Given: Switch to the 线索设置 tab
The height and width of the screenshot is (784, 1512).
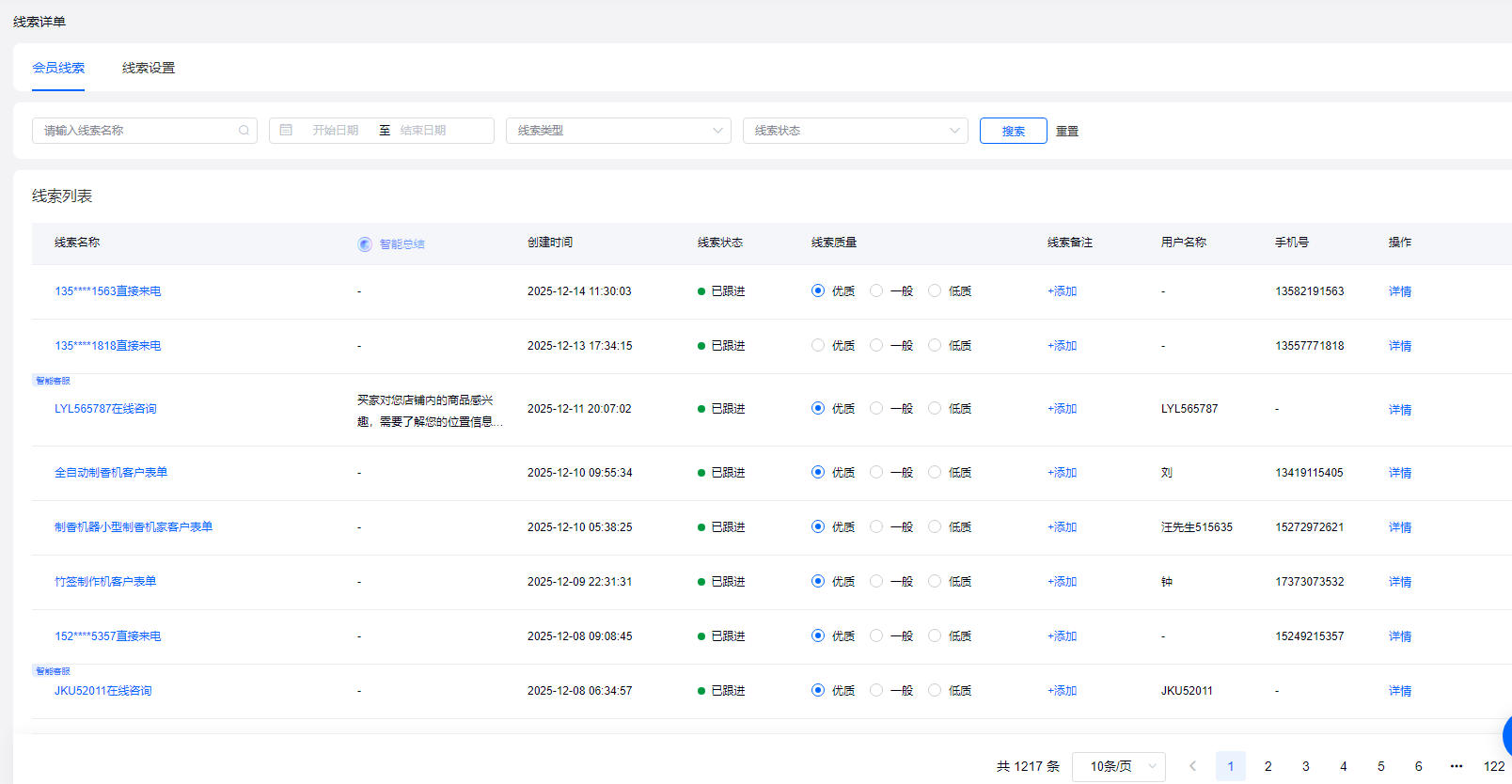Looking at the screenshot, I should 149,68.
